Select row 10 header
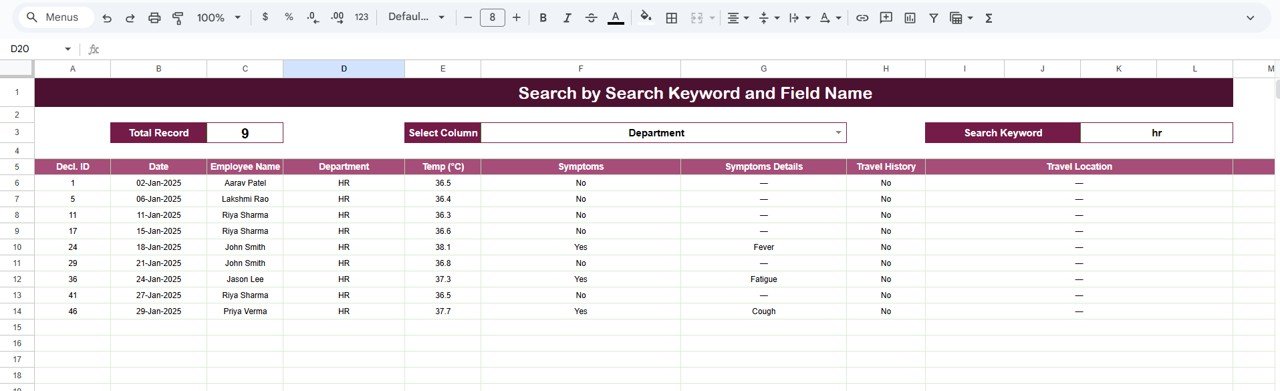Screen dimensions: 1280x391 pos(17,247)
